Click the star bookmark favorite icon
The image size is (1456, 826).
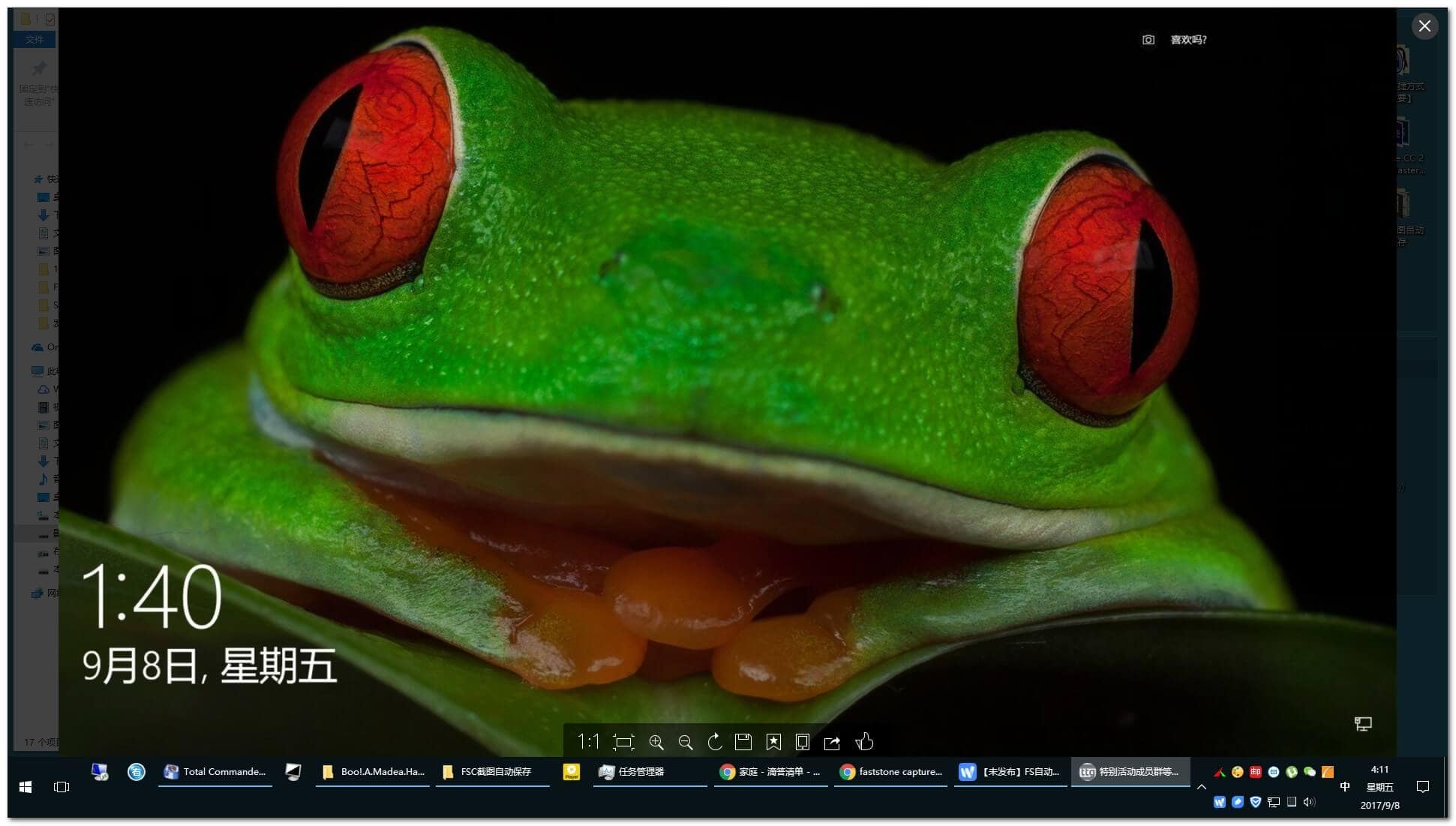pos(773,742)
